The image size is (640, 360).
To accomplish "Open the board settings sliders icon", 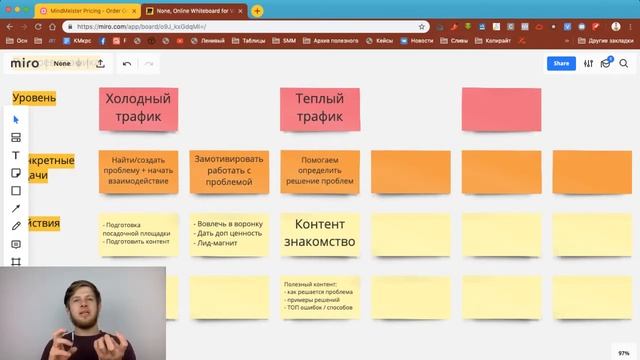I will click(588, 63).
